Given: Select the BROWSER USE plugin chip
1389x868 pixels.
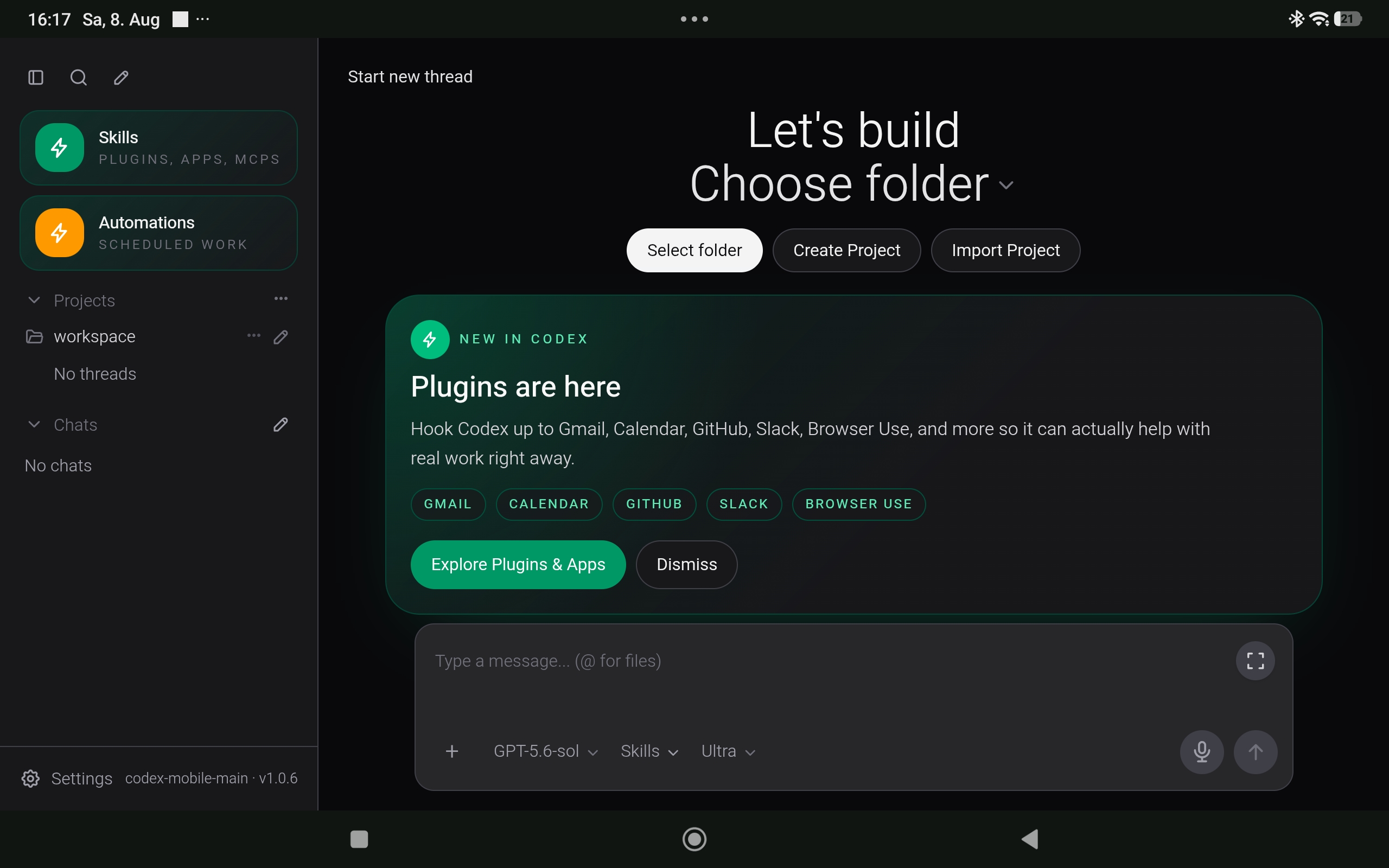Looking at the screenshot, I should (x=859, y=504).
